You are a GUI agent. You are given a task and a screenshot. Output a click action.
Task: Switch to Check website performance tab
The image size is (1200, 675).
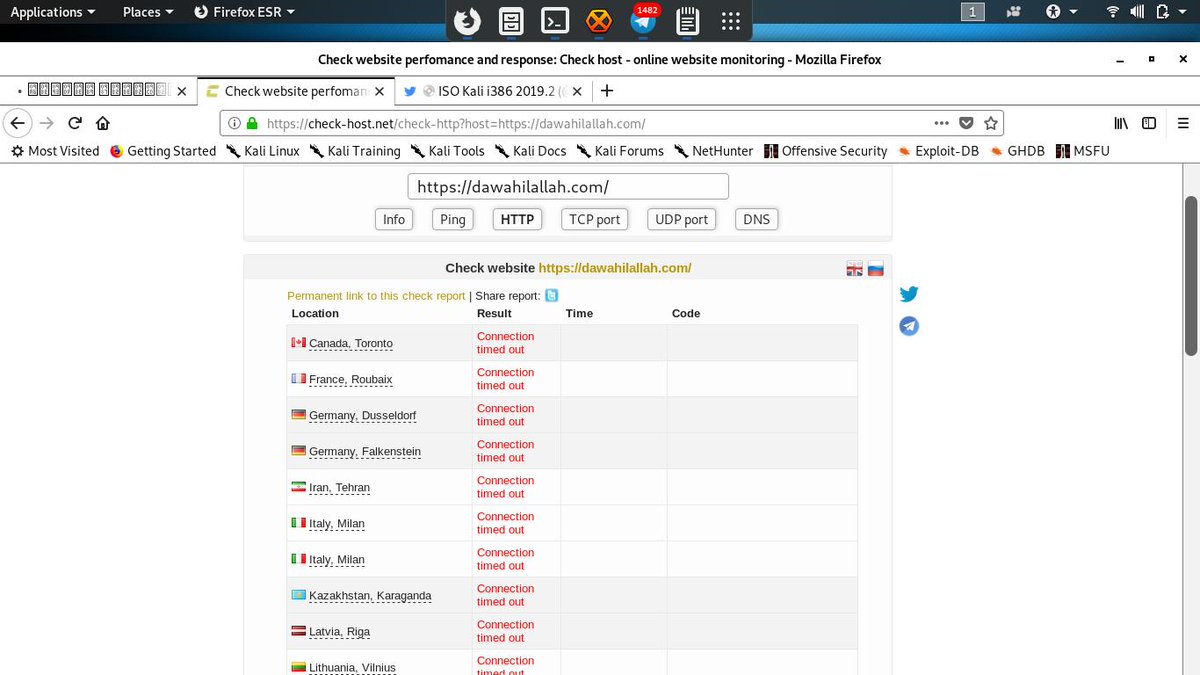[294, 91]
